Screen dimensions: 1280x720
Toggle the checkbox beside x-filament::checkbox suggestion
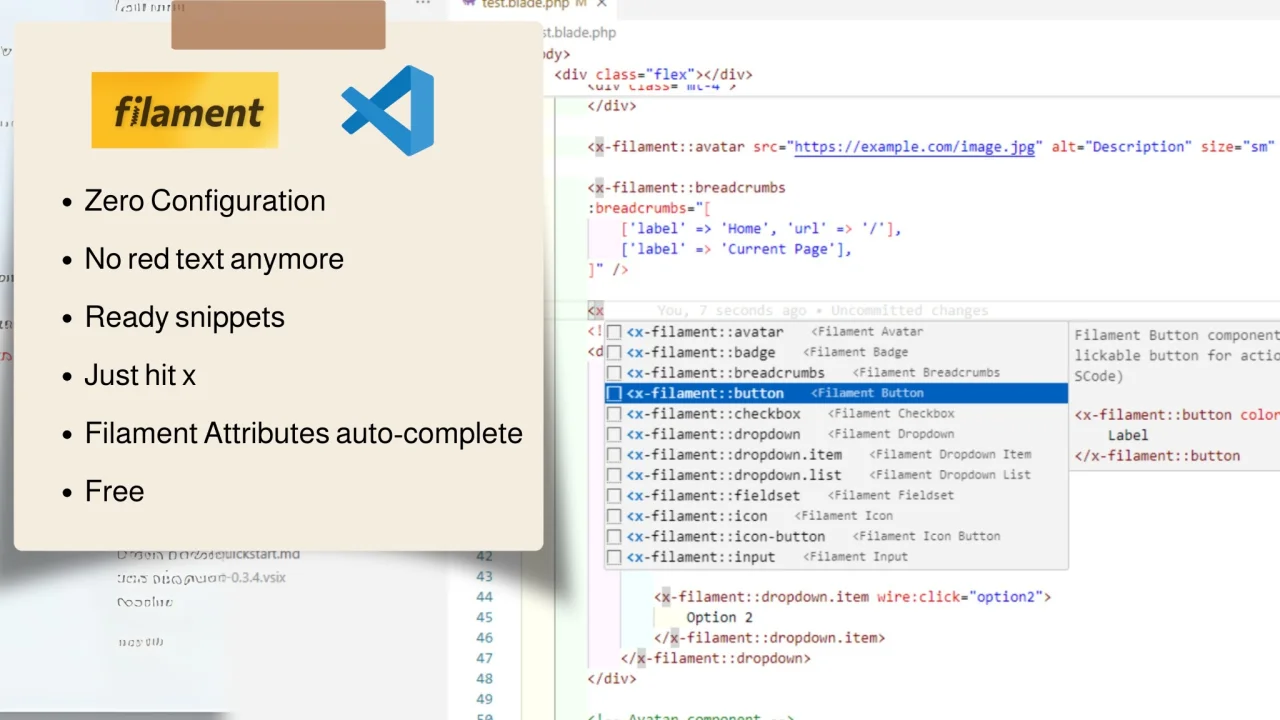click(x=613, y=413)
